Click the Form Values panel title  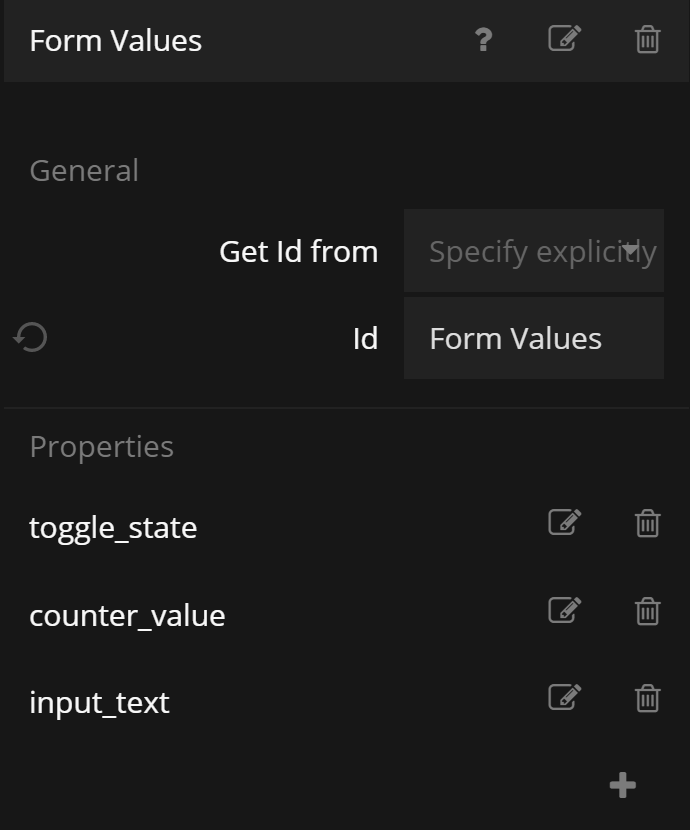tap(116, 41)
